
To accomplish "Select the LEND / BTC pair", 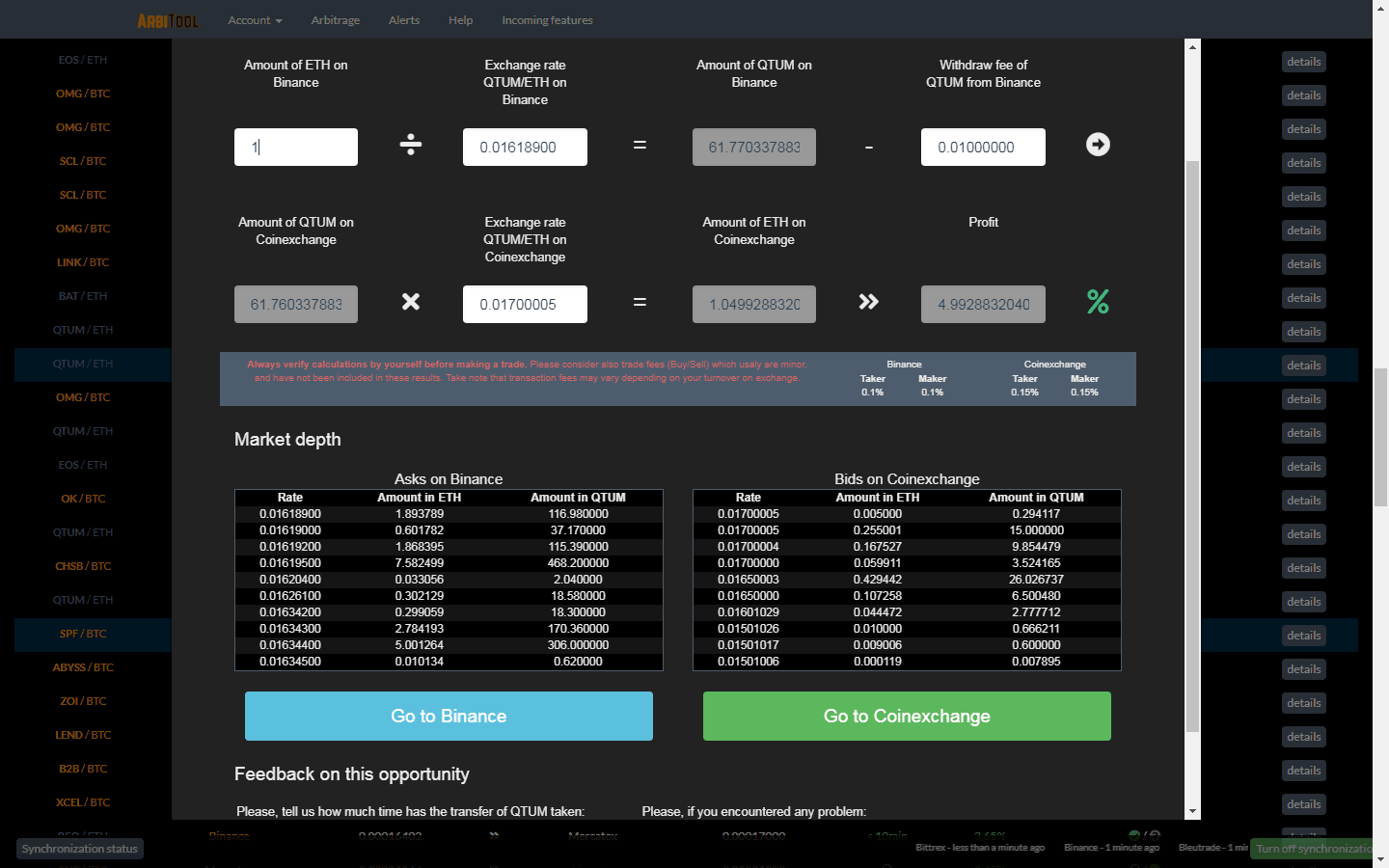I will click(83, 735).
